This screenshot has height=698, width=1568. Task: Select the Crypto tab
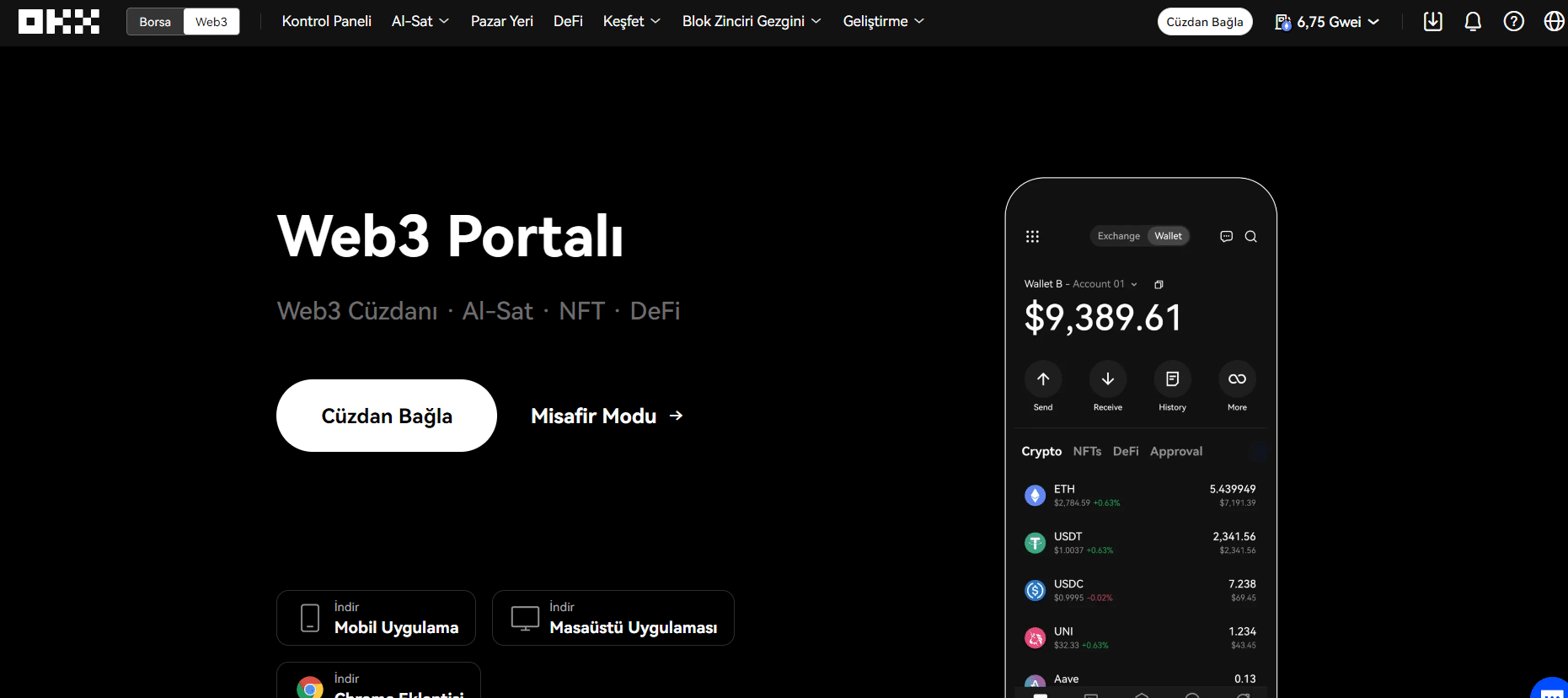coord(1041,451)
